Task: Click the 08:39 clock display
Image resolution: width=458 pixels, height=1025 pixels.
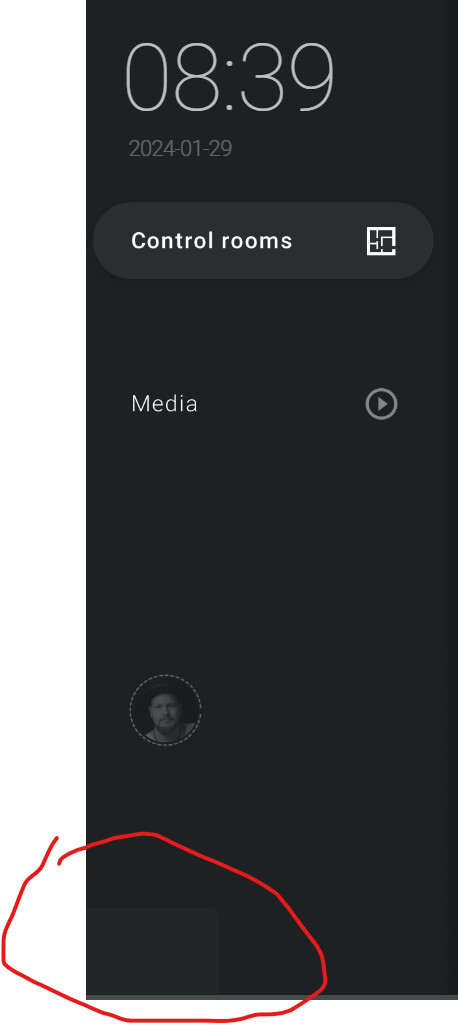Action: [229, 77]
